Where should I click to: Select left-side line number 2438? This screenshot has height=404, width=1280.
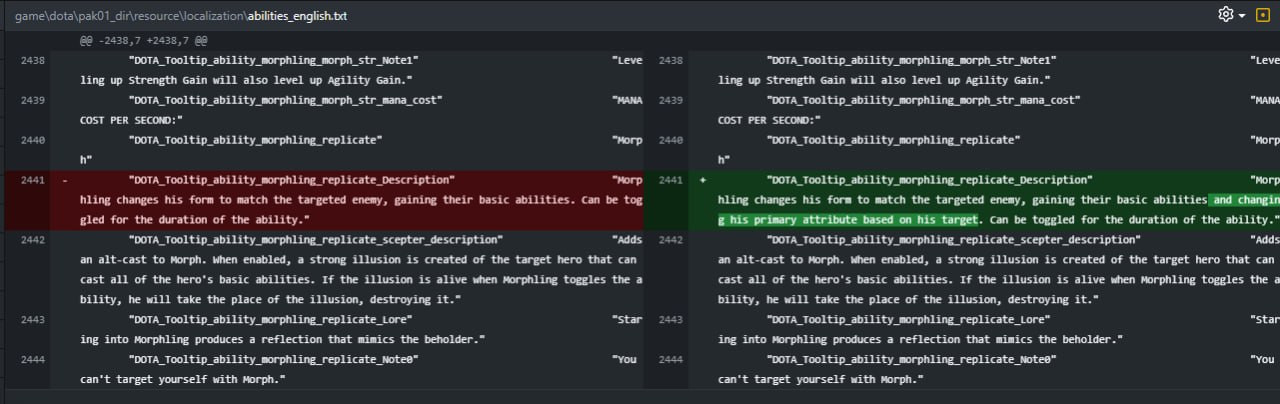click(x=32, y=60)
